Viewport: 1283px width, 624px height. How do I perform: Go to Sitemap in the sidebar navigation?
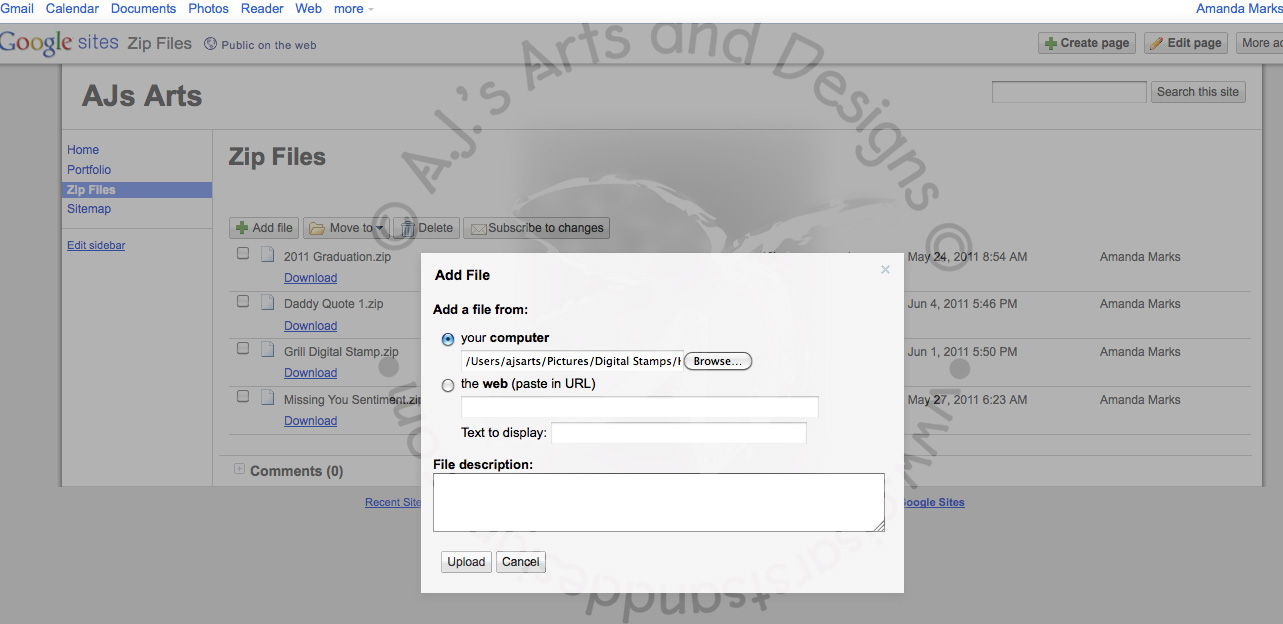tap(89, 209)
